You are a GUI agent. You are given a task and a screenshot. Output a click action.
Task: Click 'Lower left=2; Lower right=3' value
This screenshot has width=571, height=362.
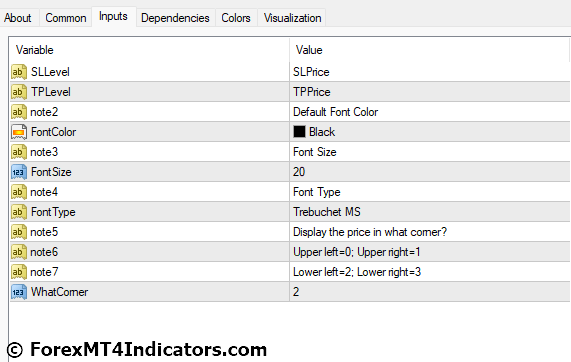(x=357, y=272)
